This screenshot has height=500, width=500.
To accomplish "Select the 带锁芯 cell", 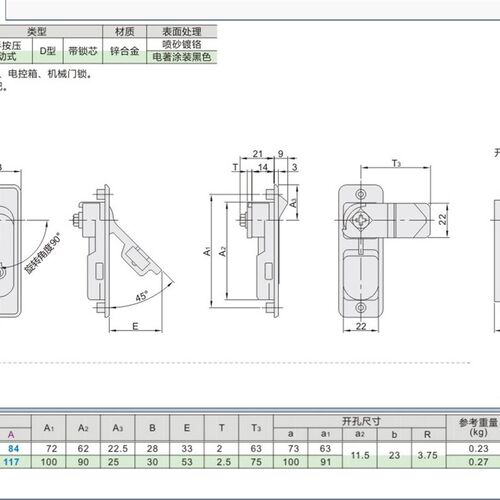I will pos(83,51).
